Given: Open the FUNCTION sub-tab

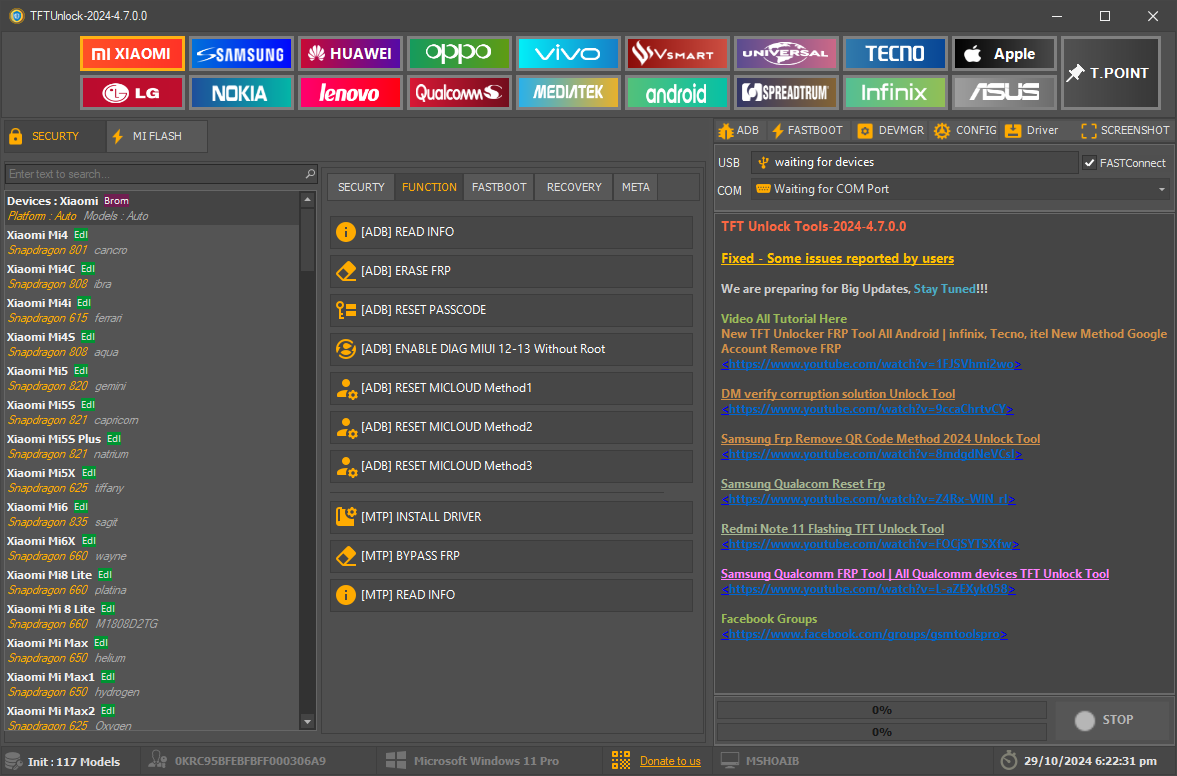Looking at the screenshot, I should click(x=429, y=187).
